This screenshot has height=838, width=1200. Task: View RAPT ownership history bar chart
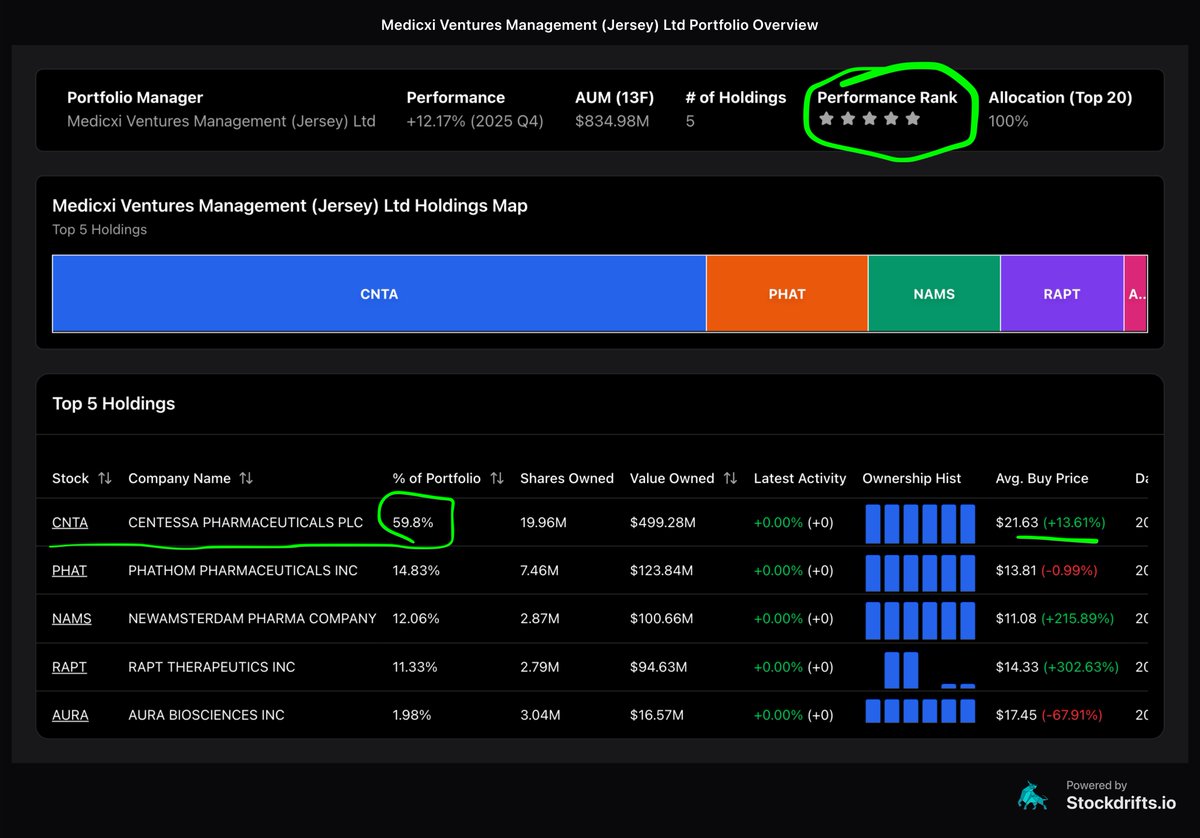[x=919, y=668]
